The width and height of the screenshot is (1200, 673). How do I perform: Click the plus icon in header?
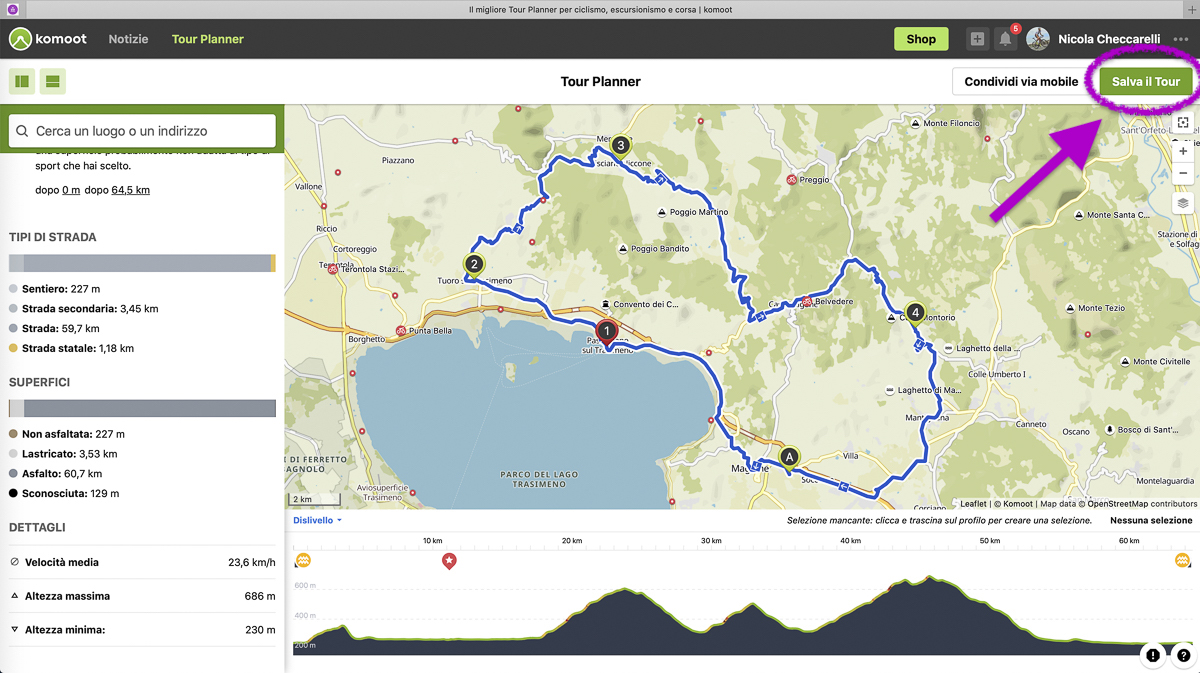point(977,39)
